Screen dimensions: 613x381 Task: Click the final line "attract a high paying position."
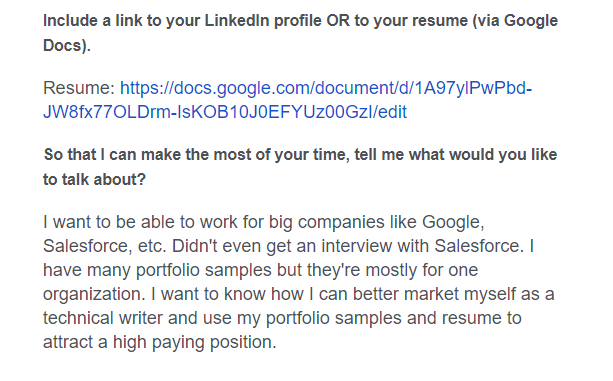160,342
